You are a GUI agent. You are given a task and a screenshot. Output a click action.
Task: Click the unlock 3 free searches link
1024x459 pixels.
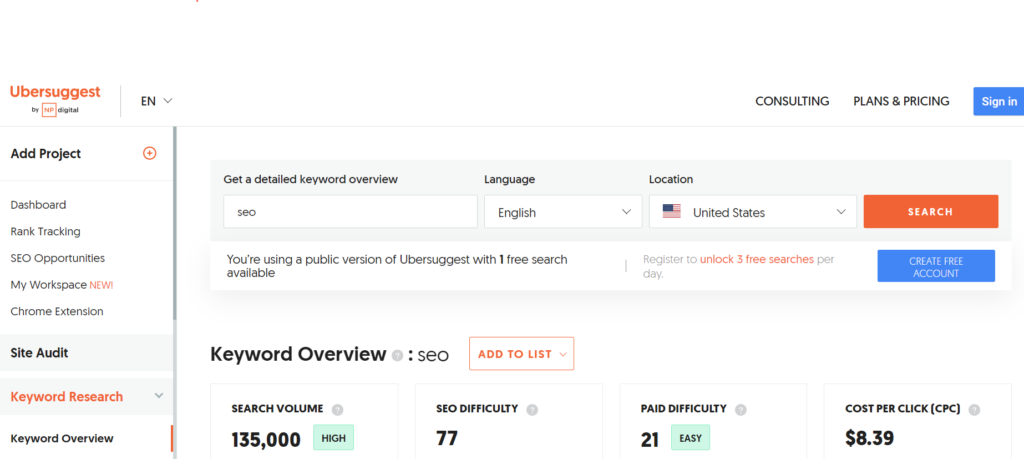756,259
